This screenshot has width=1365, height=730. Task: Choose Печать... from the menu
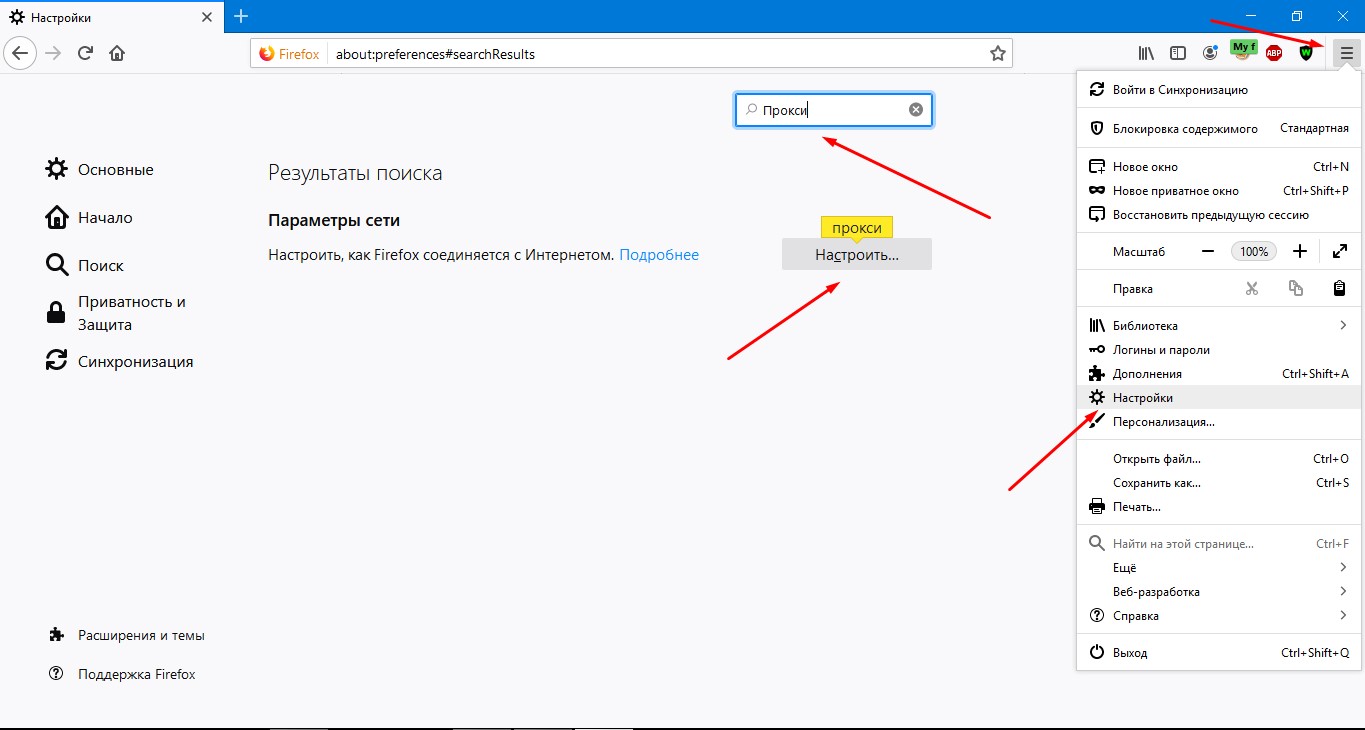(1219, 507)
